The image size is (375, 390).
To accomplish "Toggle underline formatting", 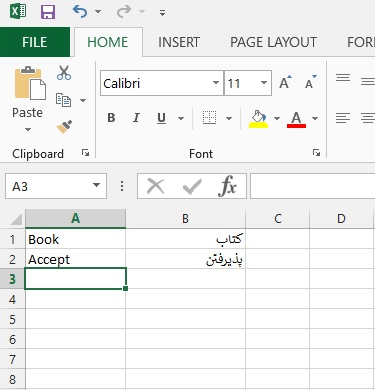I will (161, 118).
